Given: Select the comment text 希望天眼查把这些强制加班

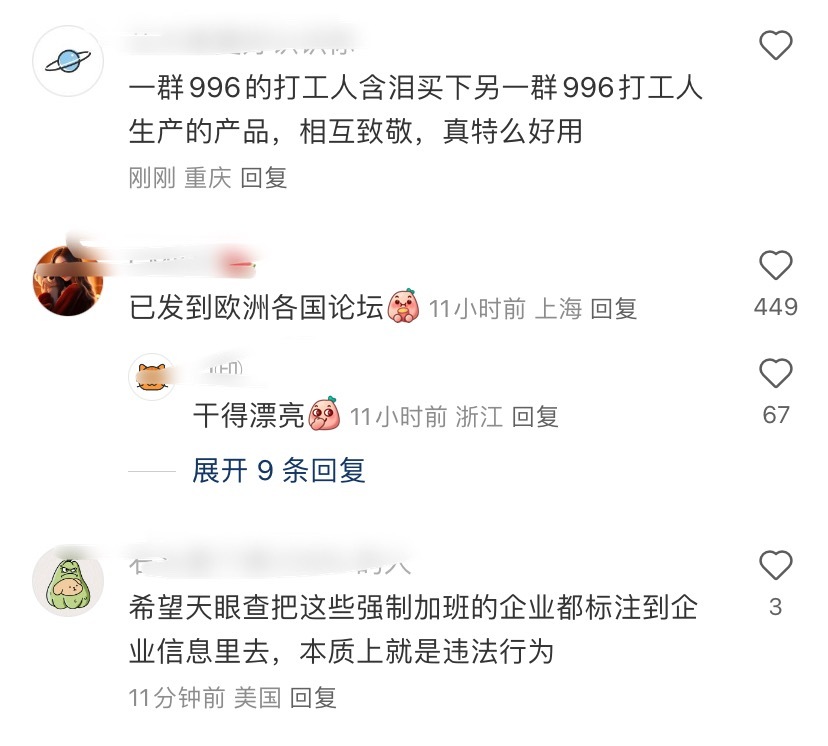Looking at the screenshot, I should tap(413, 629).
